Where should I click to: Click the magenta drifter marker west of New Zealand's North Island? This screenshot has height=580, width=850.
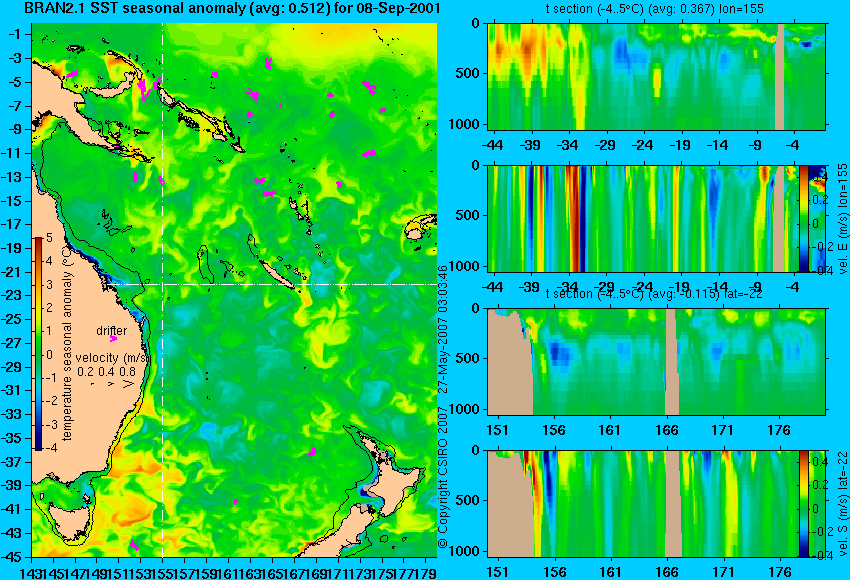pos(312,452)
